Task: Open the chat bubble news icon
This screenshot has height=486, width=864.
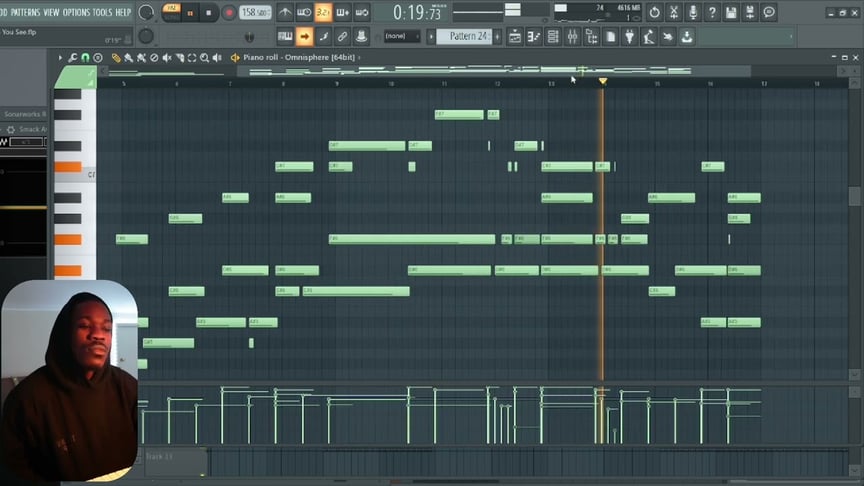Action: [769, 12]
